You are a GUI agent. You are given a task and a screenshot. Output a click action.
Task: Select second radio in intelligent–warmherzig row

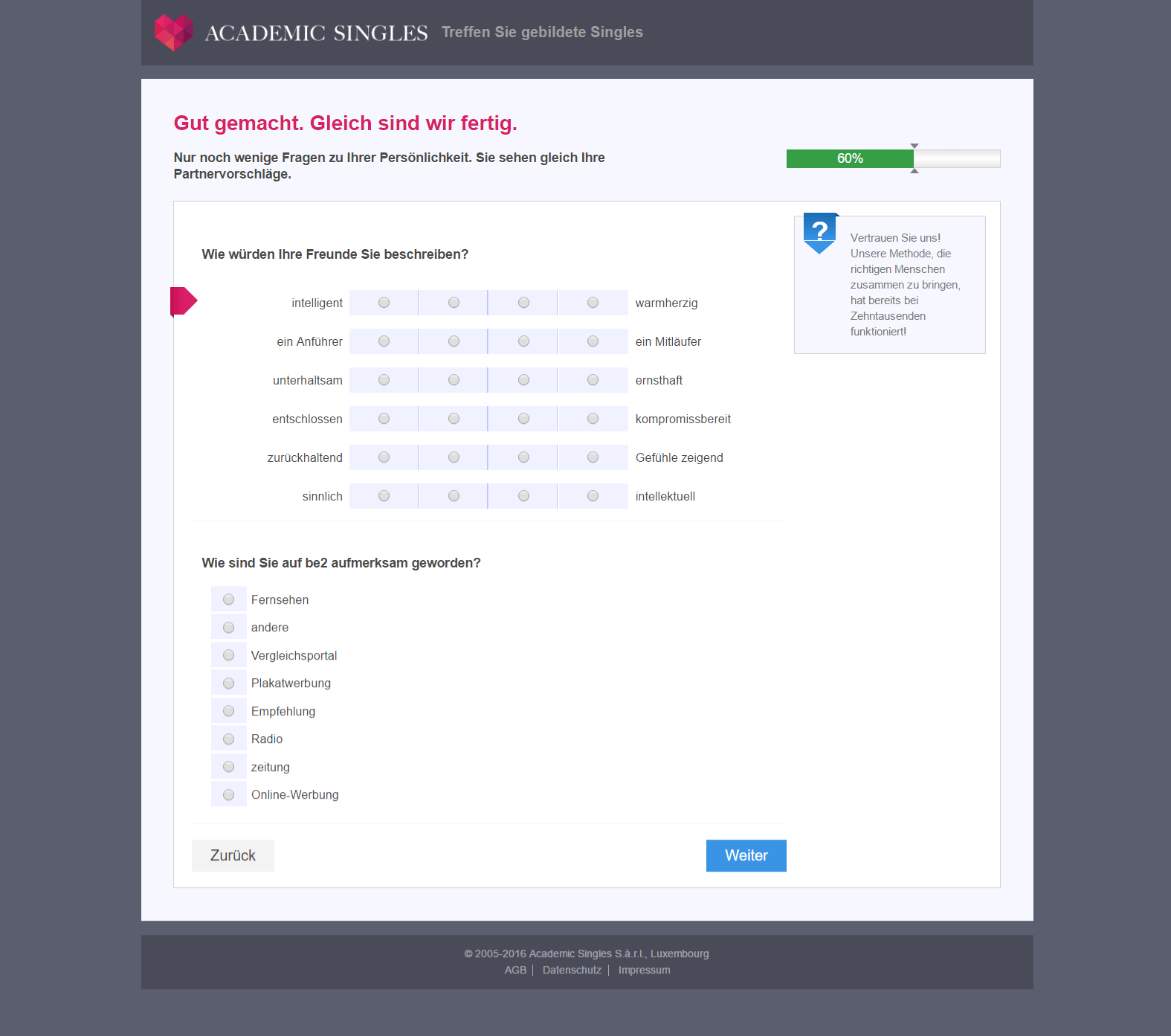point(454,303)
